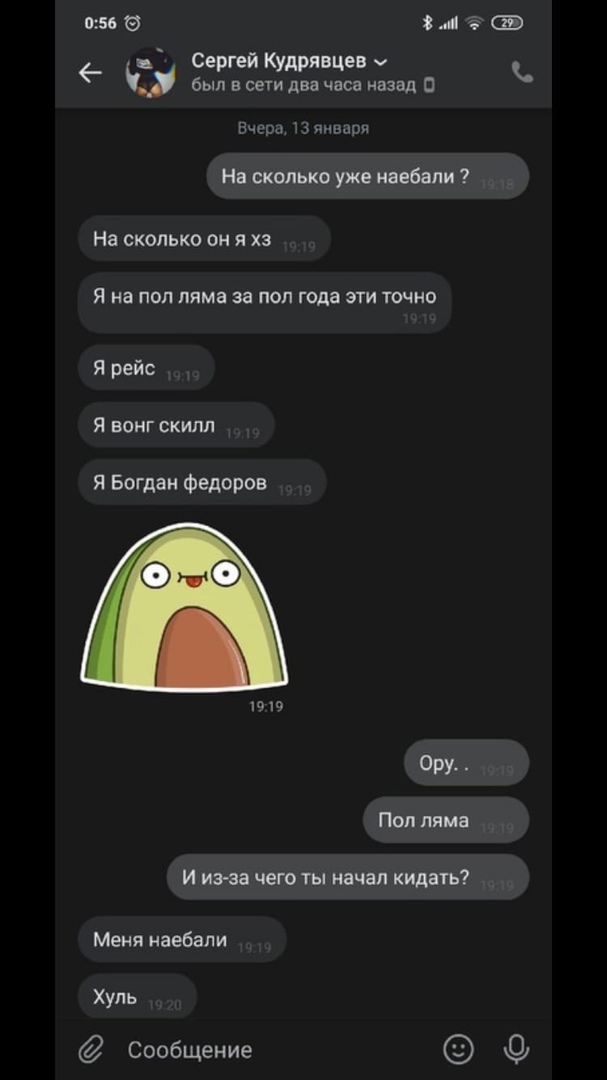Open Сергей Кудрявцев's profile avatar
The image size is (607, 1080).
(151, 72)
